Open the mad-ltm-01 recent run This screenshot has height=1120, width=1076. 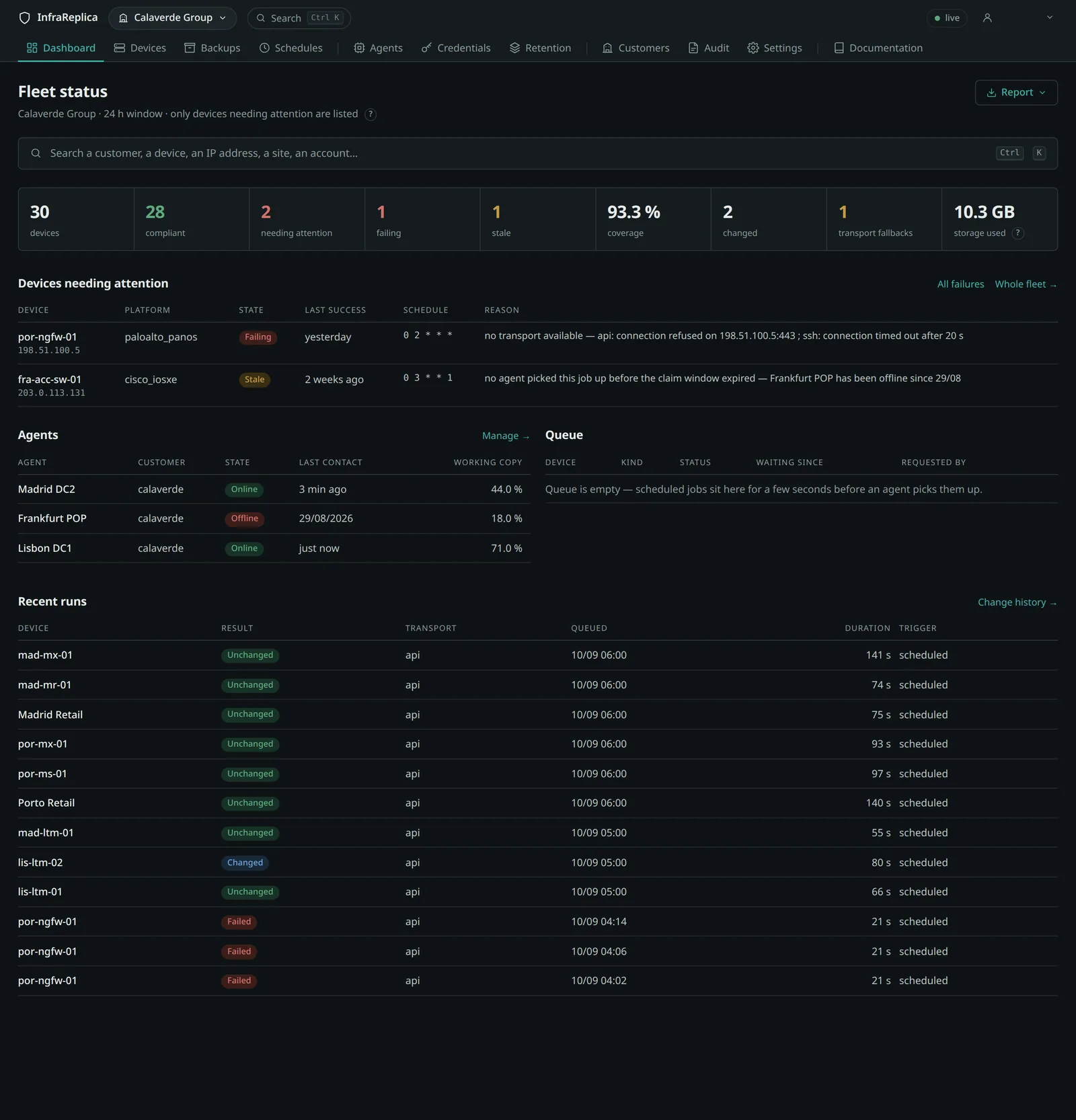(538, 832)
